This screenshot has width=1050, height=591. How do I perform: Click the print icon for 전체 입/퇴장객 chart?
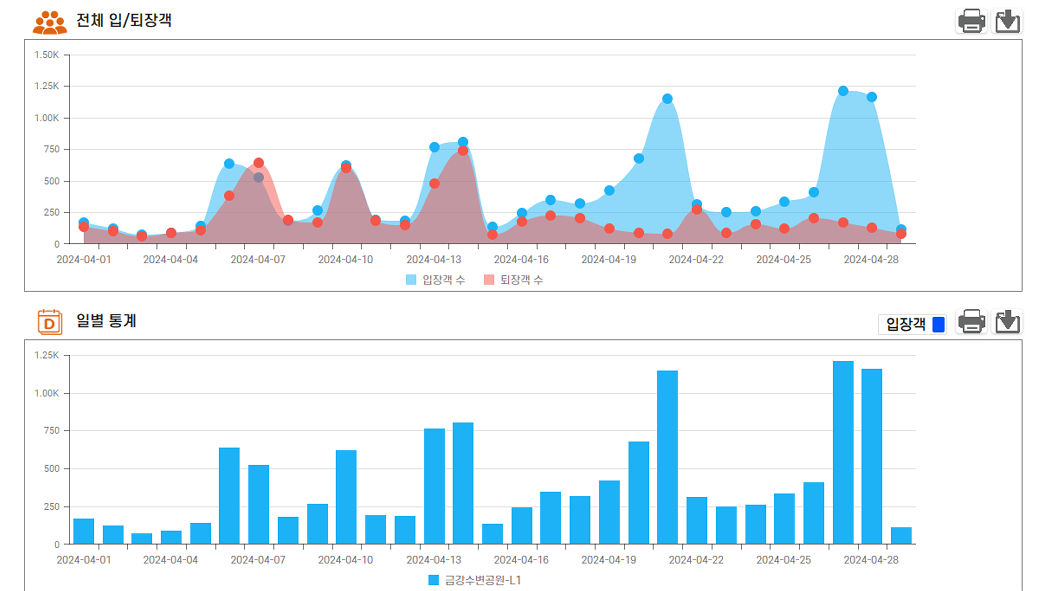pyautogui.click(x=971, y=21)
